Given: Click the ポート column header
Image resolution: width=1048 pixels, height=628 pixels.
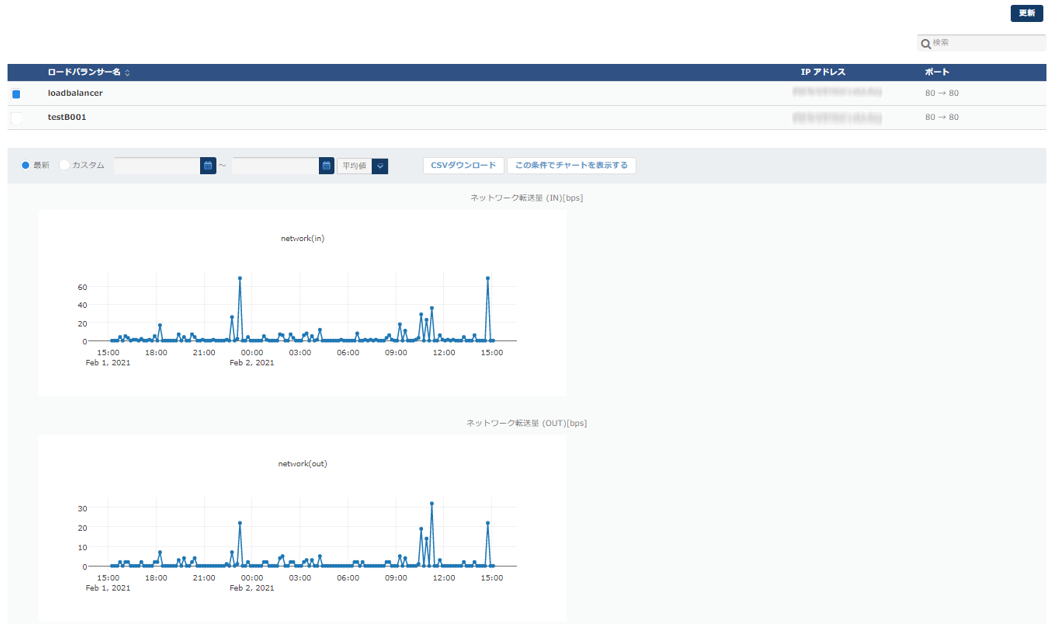Looking at the screenshot, I should click(x=937, y=73).
